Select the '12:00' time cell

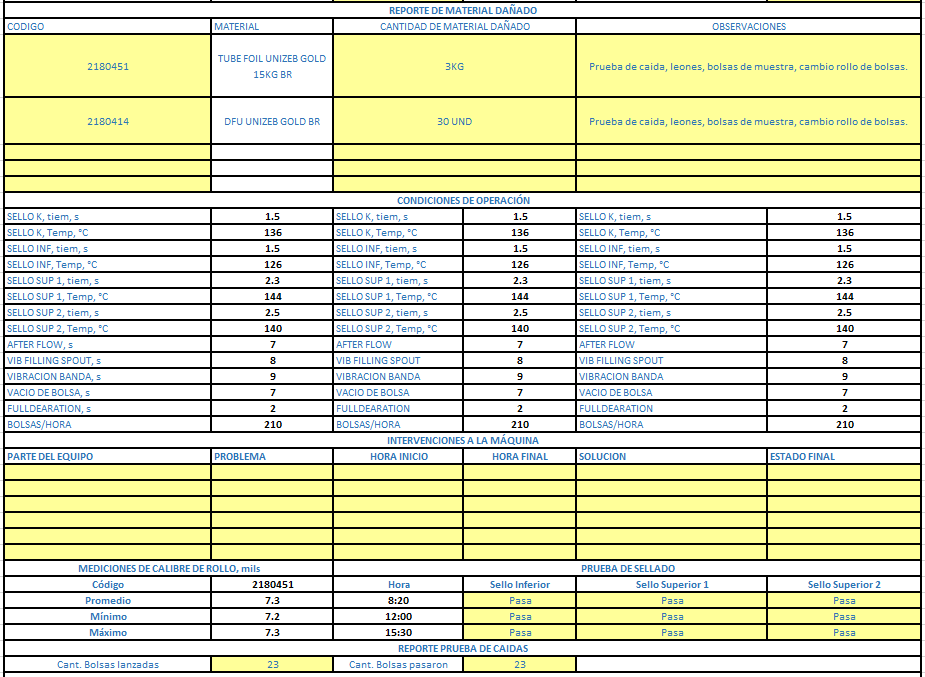coord(398,617)
